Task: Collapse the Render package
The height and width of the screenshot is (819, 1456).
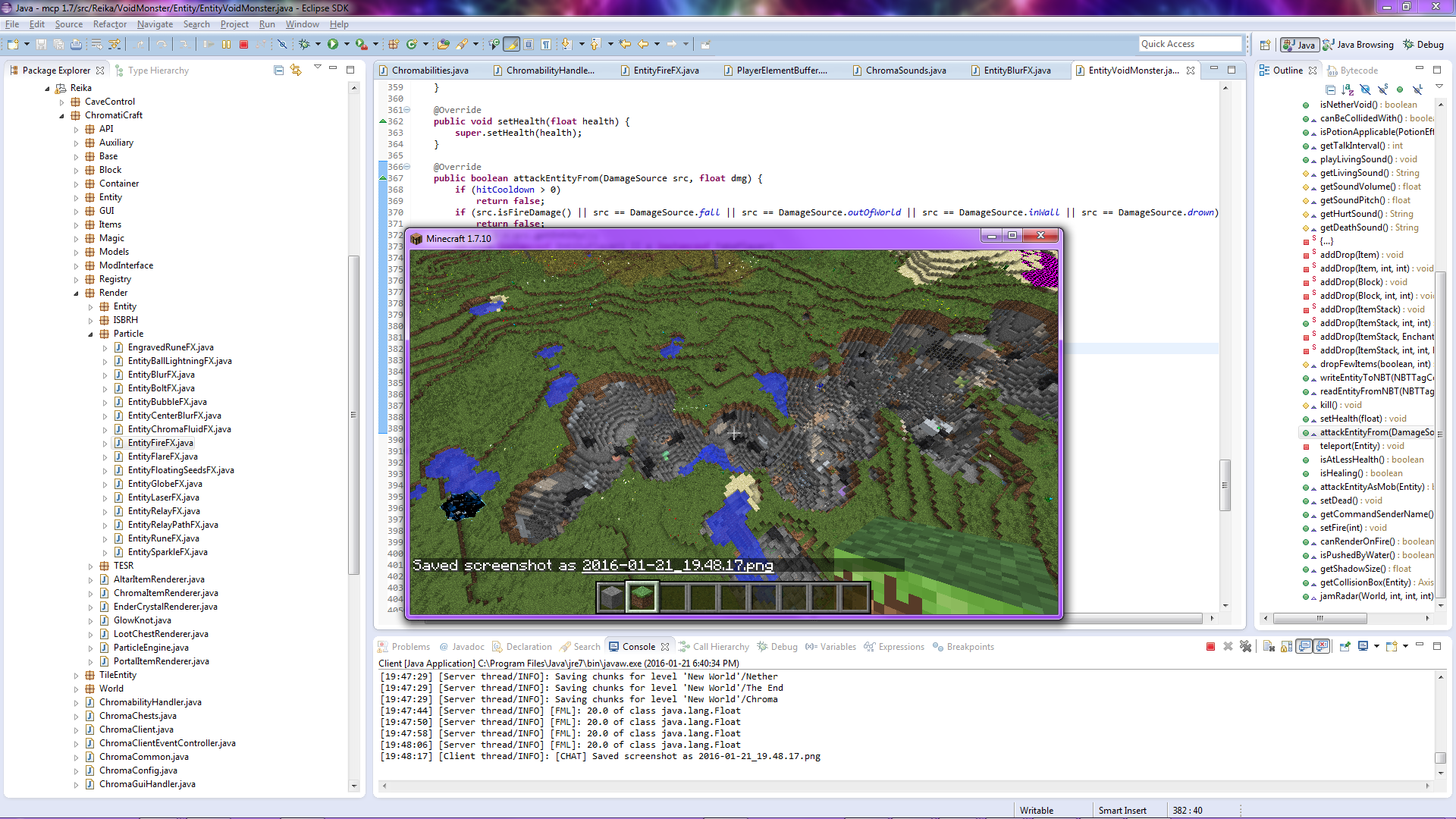Action: [76, 293]
